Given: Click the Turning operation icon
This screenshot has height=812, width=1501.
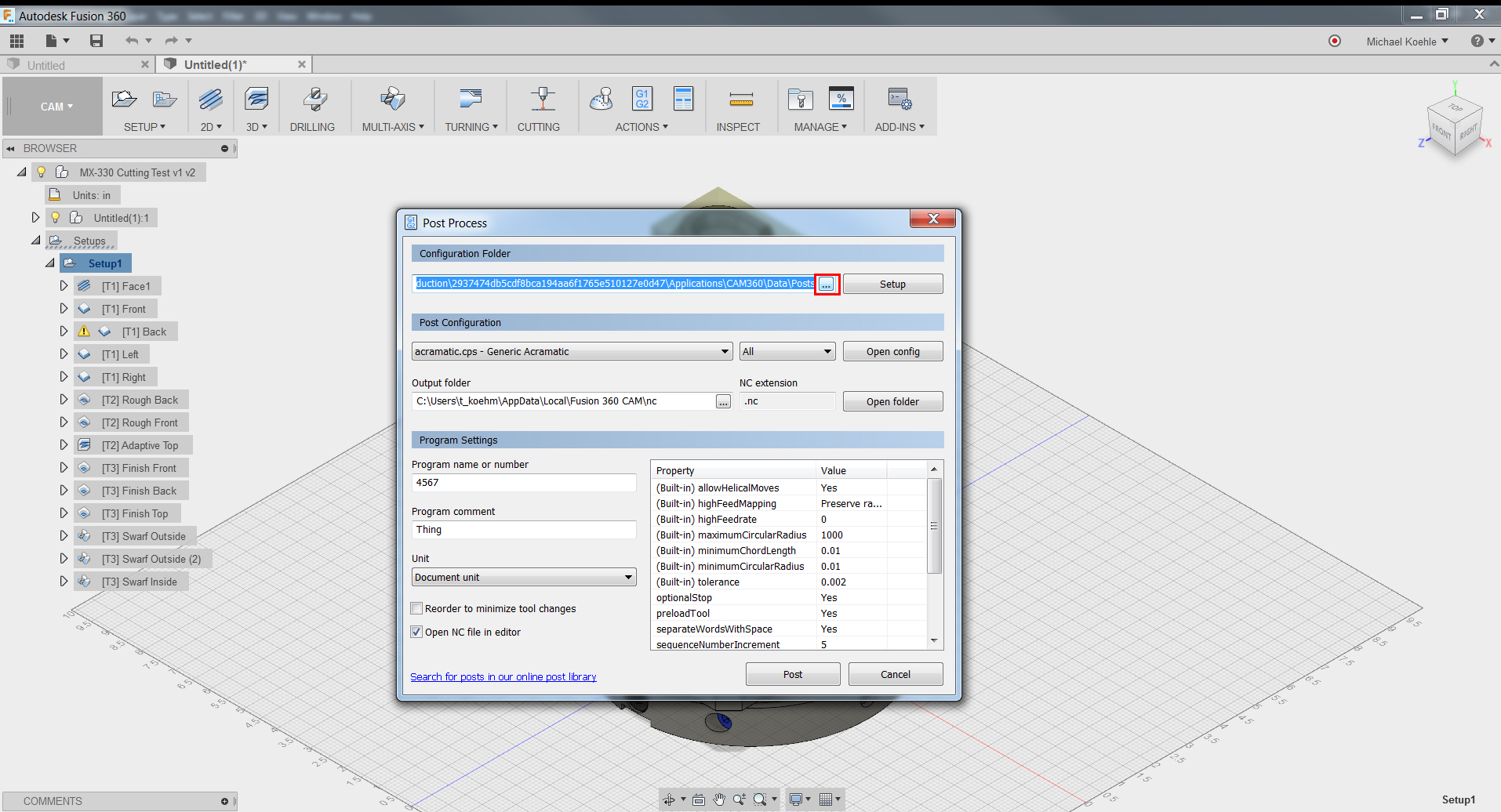Looking at the screenshot, I should 471,99.
